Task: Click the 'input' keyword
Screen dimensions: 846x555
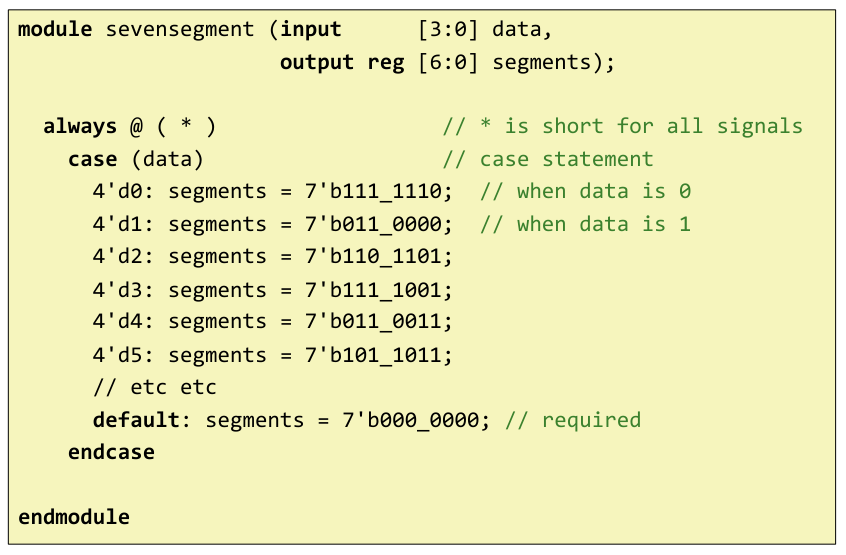Action: [310, 29]
